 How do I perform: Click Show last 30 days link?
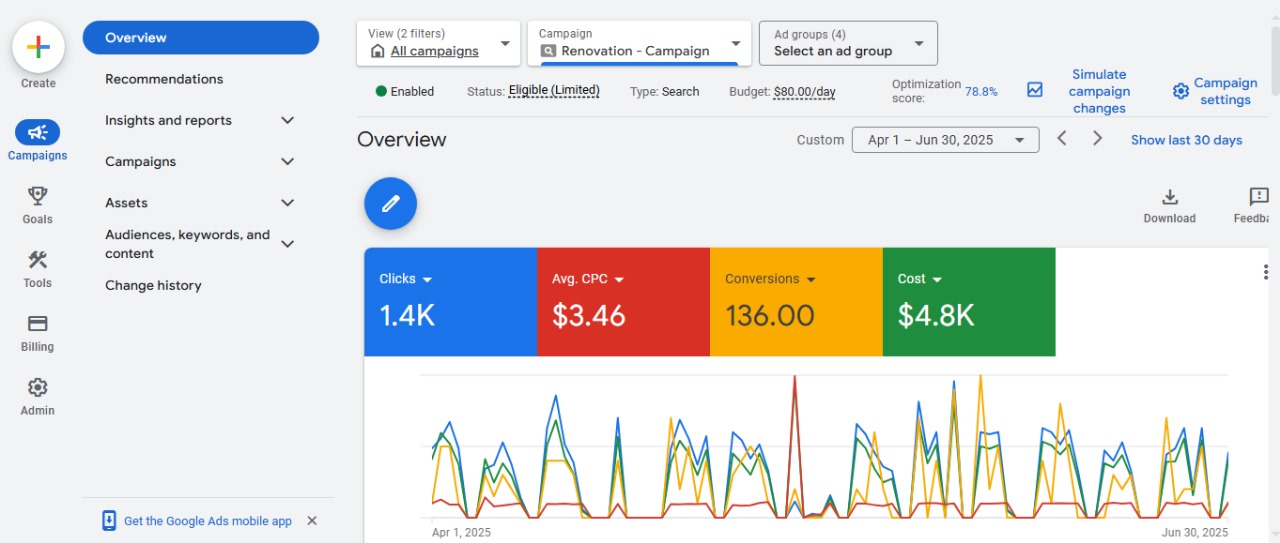coord(1186,140)
